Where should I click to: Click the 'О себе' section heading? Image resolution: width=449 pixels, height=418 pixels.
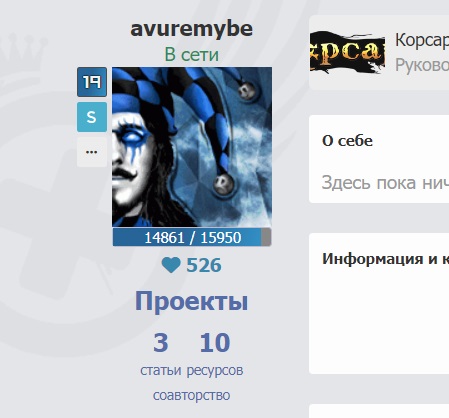(347, 141)
